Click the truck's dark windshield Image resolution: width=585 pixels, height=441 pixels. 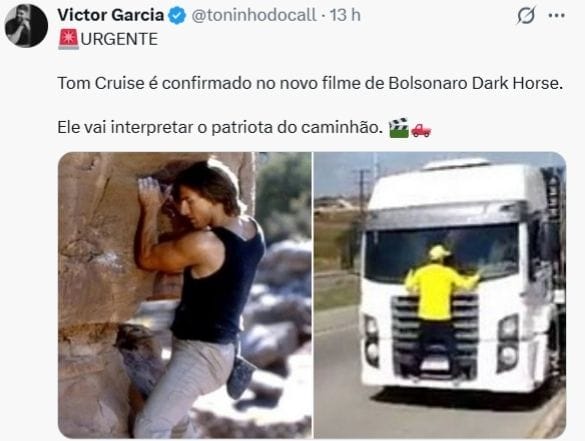click(442, 252)
